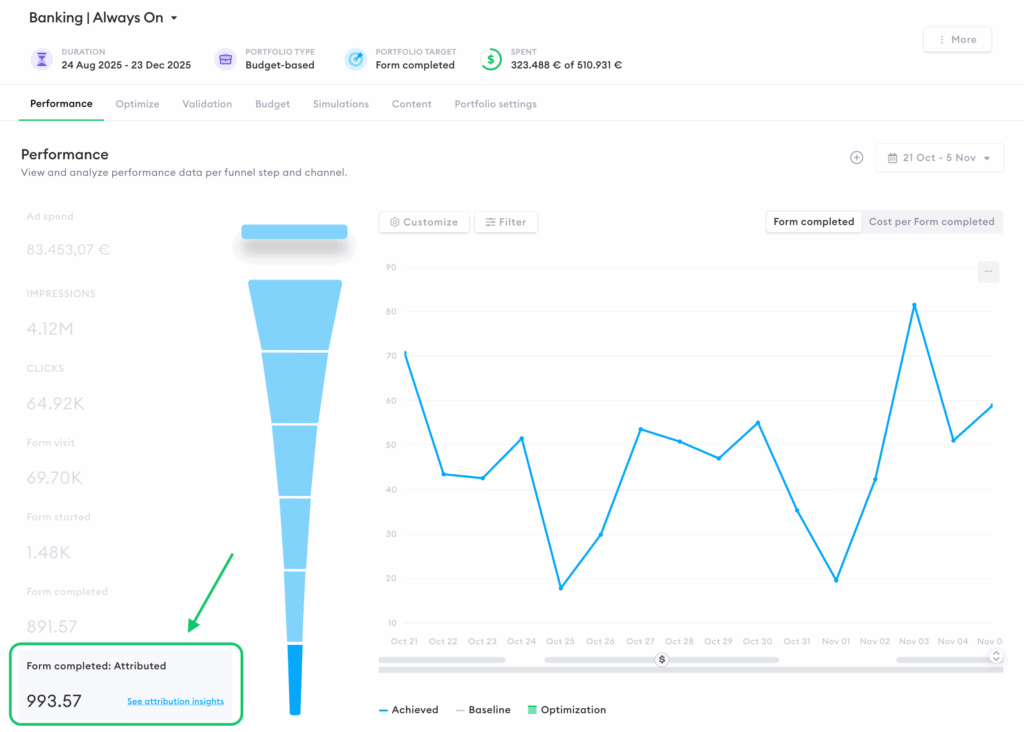The image size is (1024, 732).
Task: Click the Filter button
Action: coord(505,222)
